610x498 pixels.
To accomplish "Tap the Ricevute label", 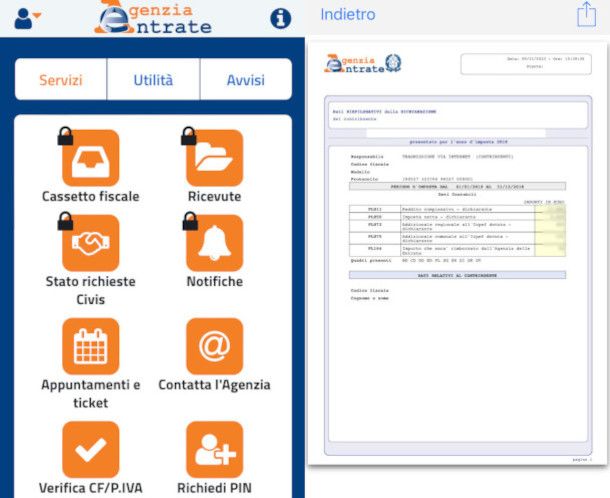I will pyautogui.click(x=214, y=196).
